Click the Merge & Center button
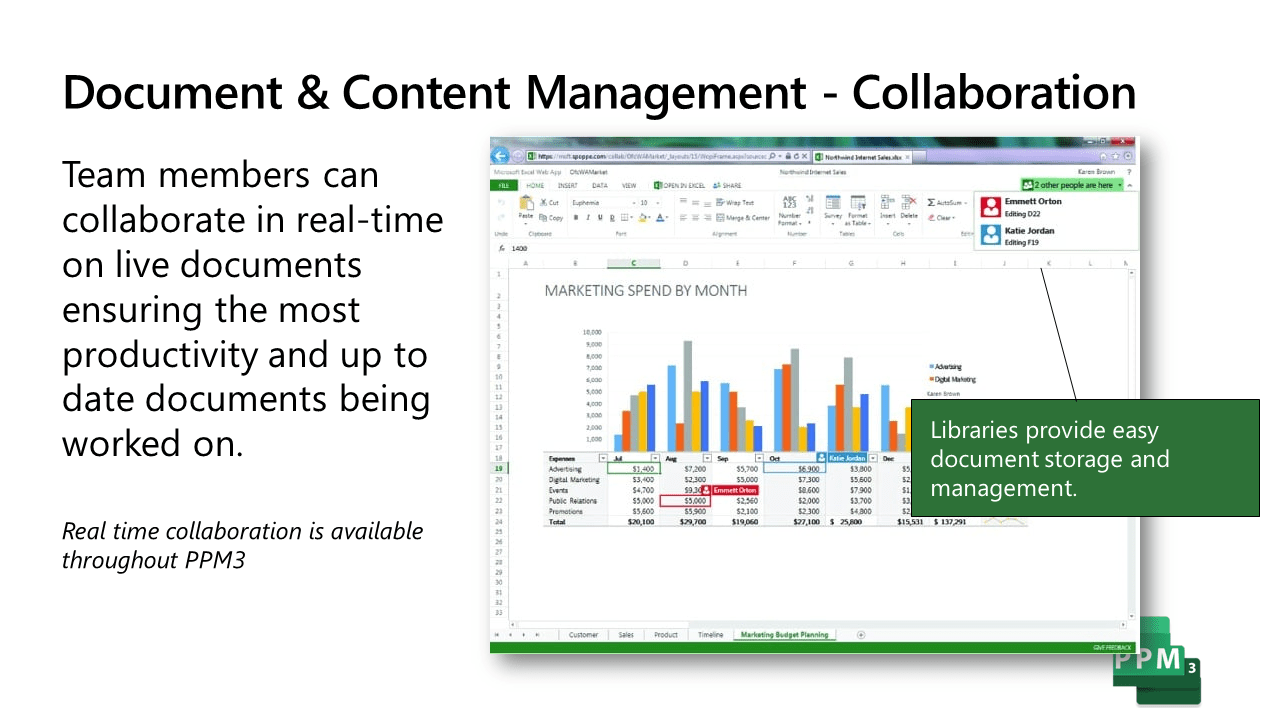The height and width of the screenshot is (720, 1280). (x=742, y=217)
